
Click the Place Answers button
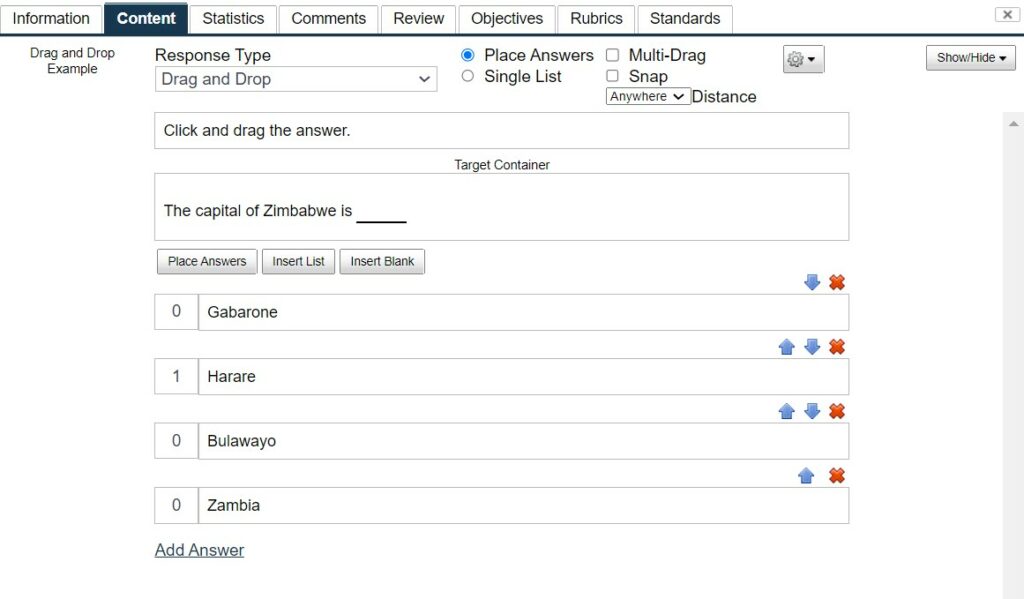(x=207, y=261)
